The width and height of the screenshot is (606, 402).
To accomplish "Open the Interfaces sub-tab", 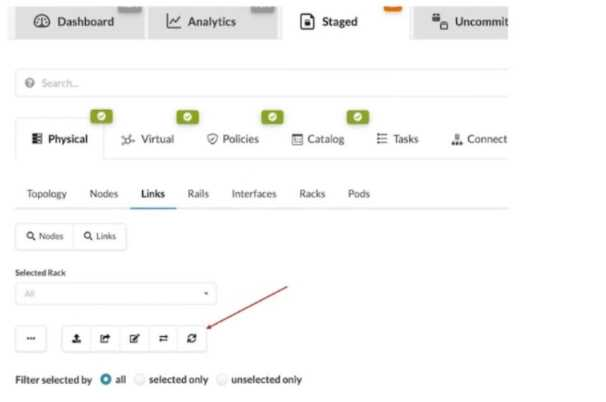I will (x=254, y=194).
